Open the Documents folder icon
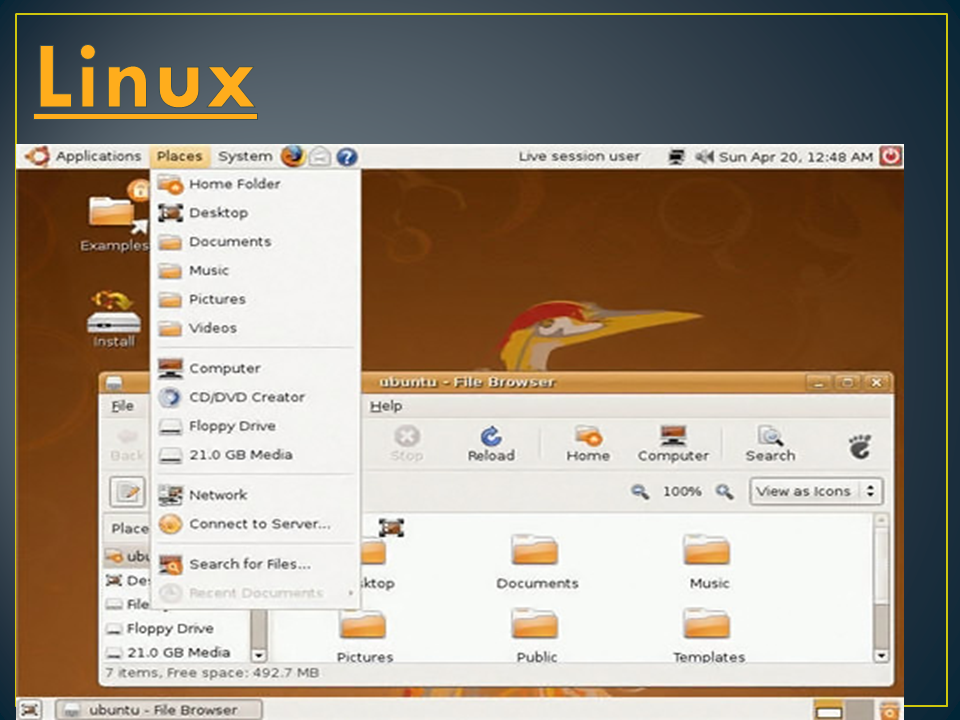 536,561
